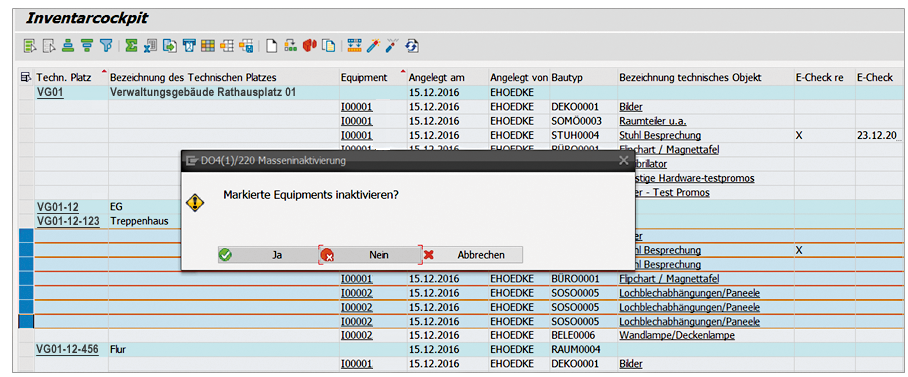
Task: Open technical place link VG01-12
Action: point(58,207)
